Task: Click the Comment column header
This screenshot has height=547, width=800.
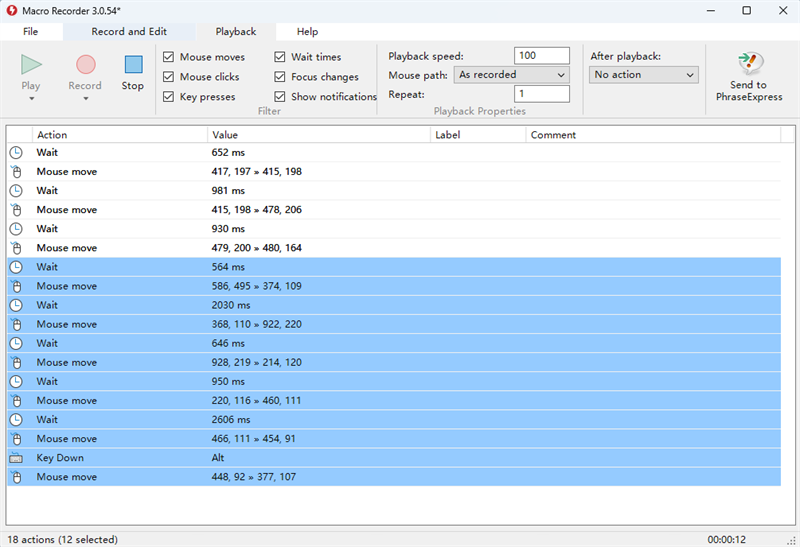Action: (x=553, y=135)
